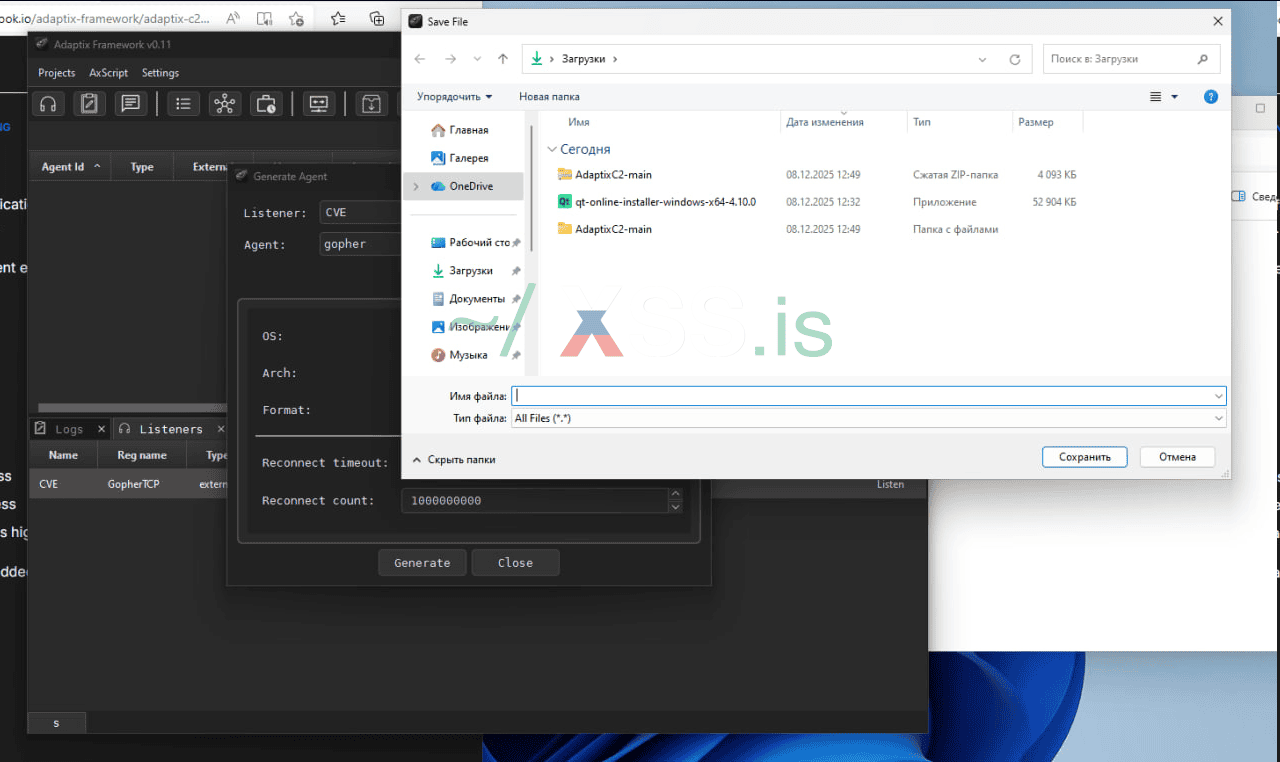Expand the address bar history dropdown

(983, 59)
